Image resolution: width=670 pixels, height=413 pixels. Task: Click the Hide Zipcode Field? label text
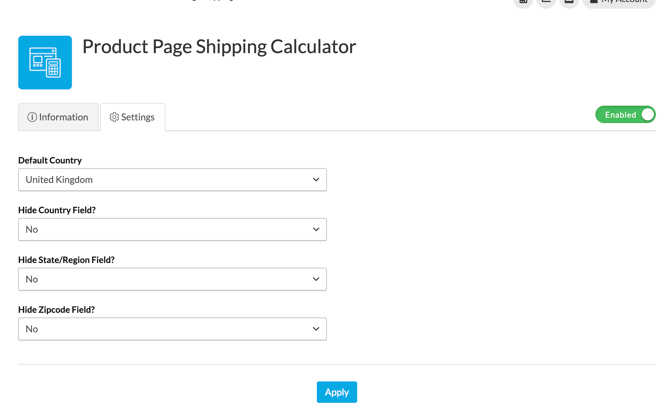pos(56,310)
